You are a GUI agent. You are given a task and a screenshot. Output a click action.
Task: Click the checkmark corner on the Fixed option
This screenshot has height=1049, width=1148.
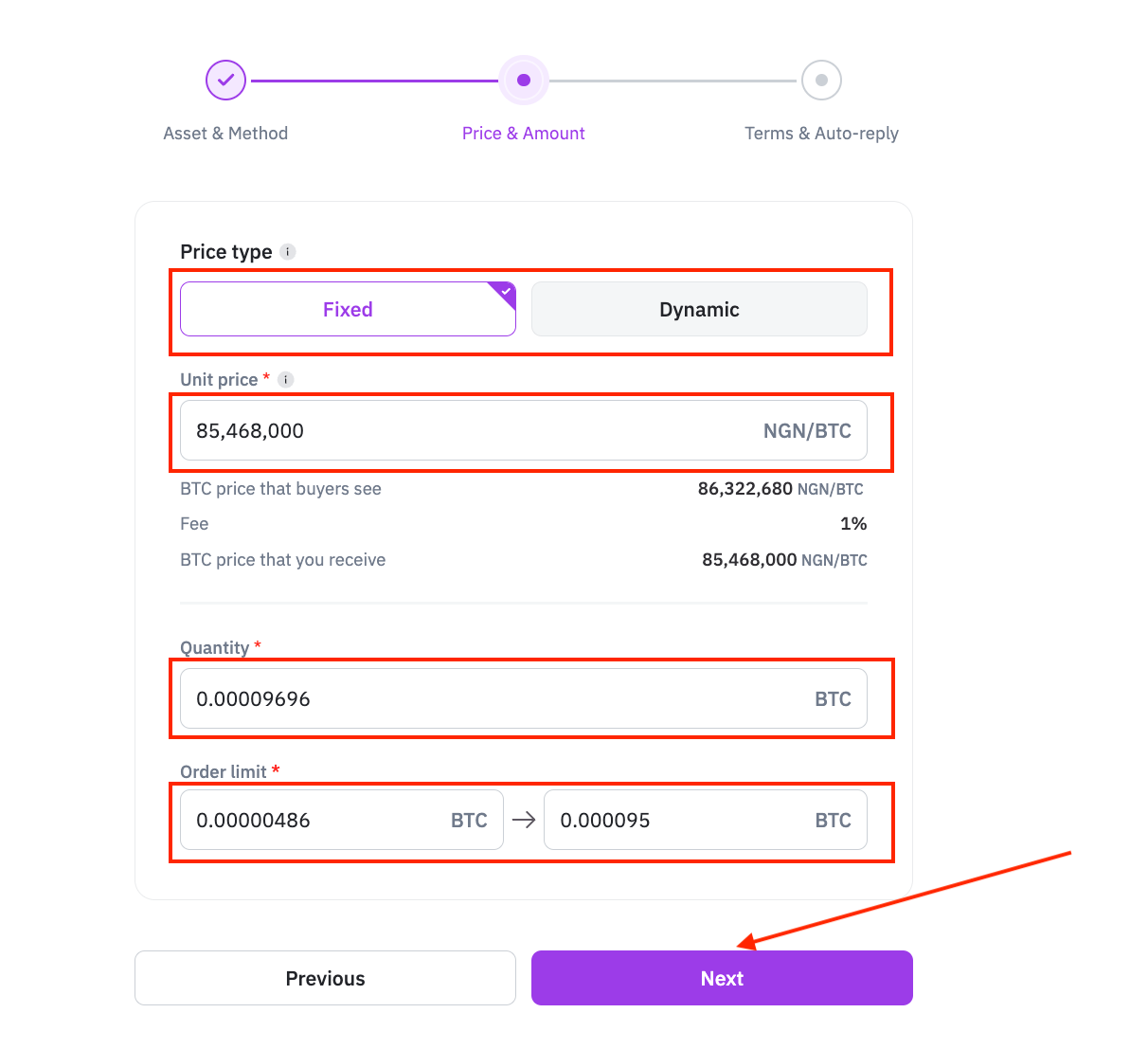(x=505, y=293)
